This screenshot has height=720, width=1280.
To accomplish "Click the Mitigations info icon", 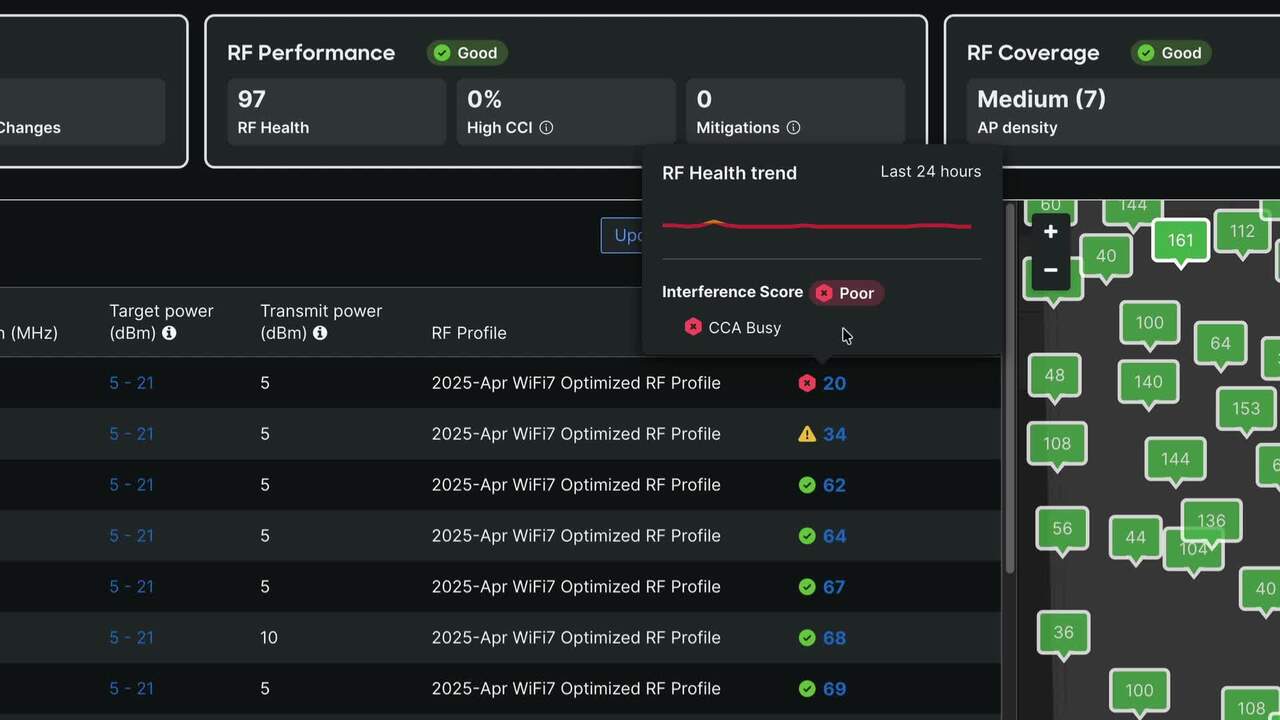I will (793, 128).
